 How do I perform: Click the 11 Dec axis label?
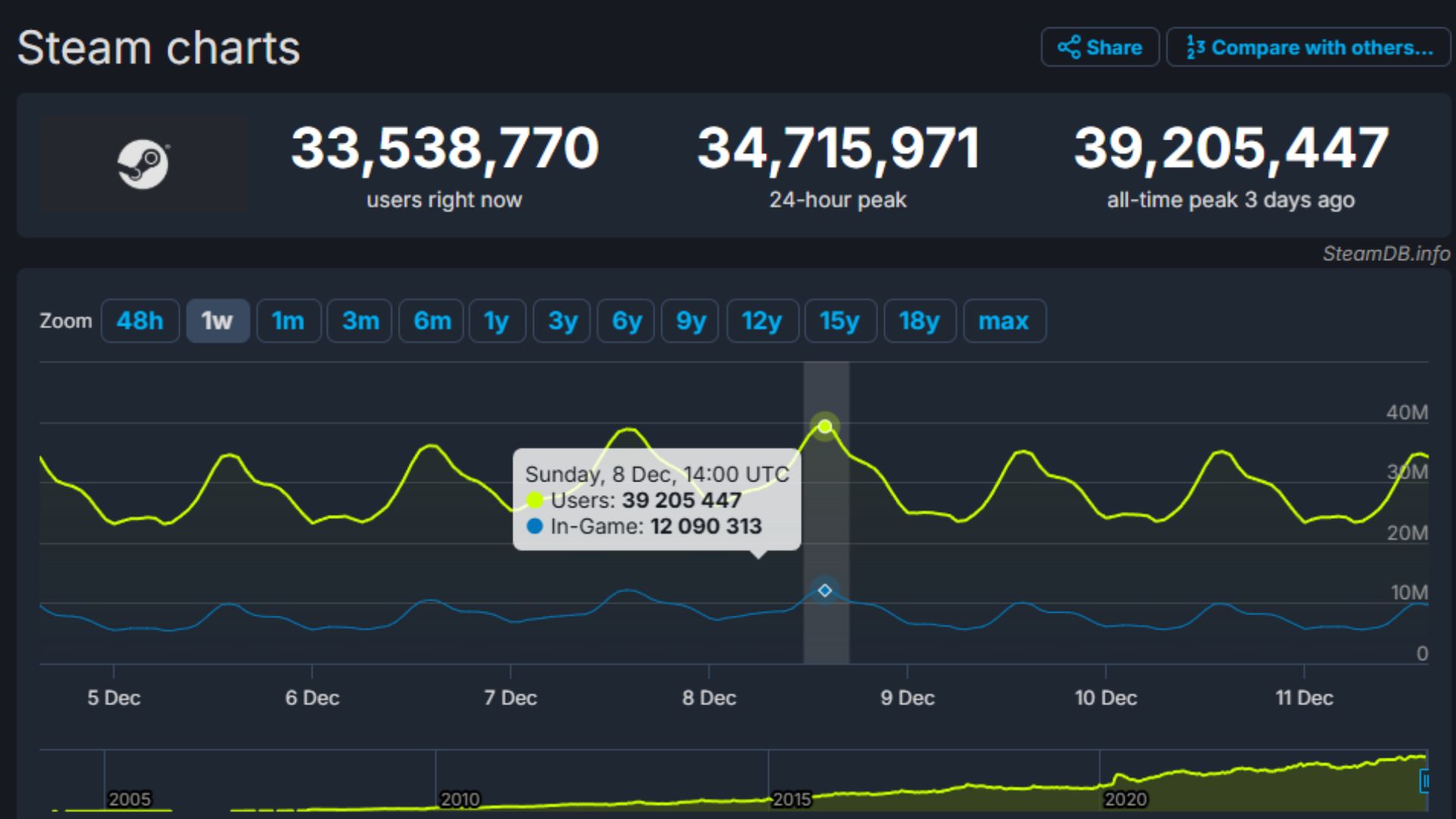1304,698
